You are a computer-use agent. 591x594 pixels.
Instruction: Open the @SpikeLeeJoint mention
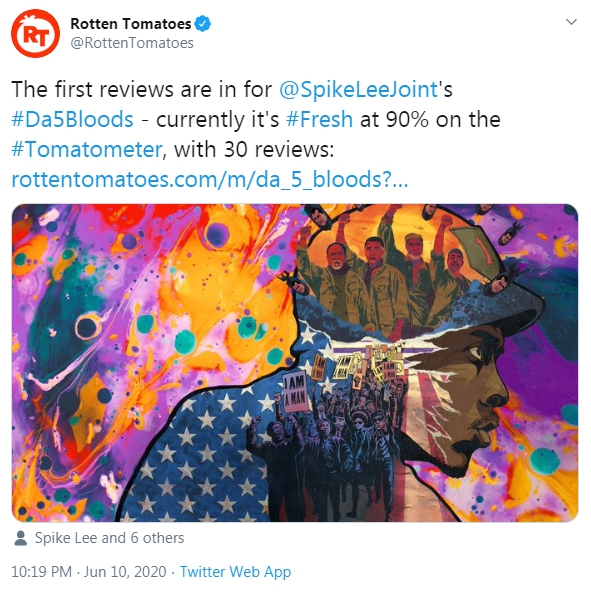(x=359, y=89)
